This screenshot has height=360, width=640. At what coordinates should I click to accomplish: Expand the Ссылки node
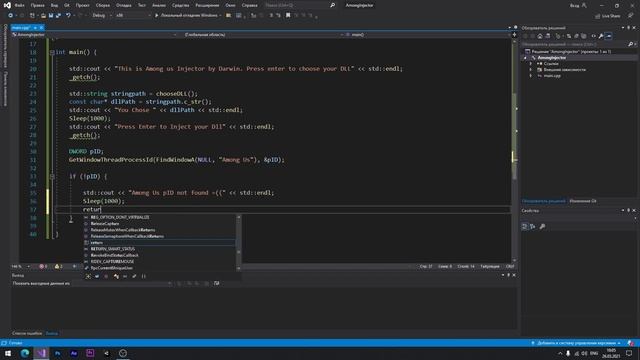pyautogui.click(x=531, y=64)
